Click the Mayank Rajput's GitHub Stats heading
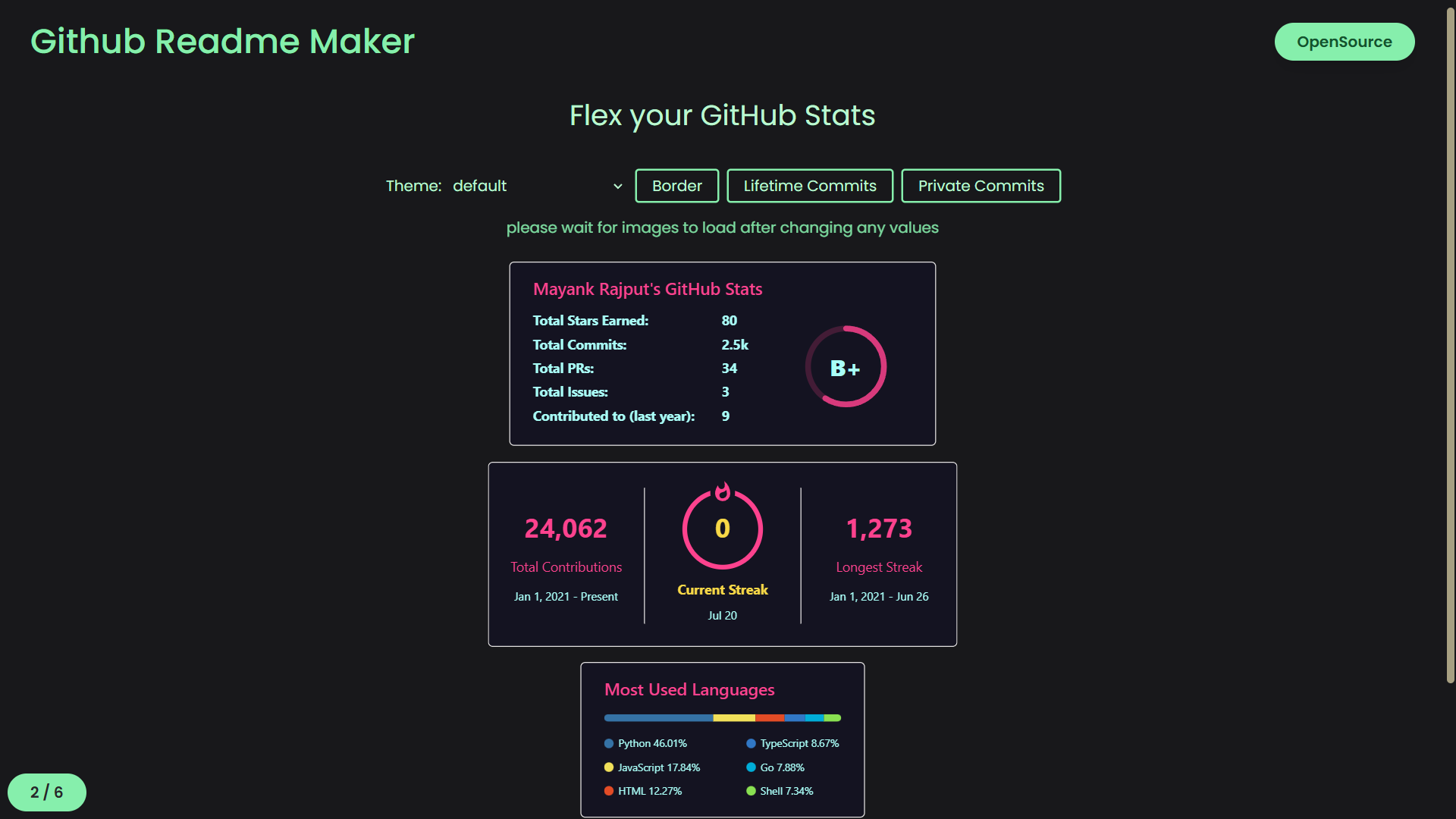1456x819 pixels. pyautogui.click(x=648, y=289)
